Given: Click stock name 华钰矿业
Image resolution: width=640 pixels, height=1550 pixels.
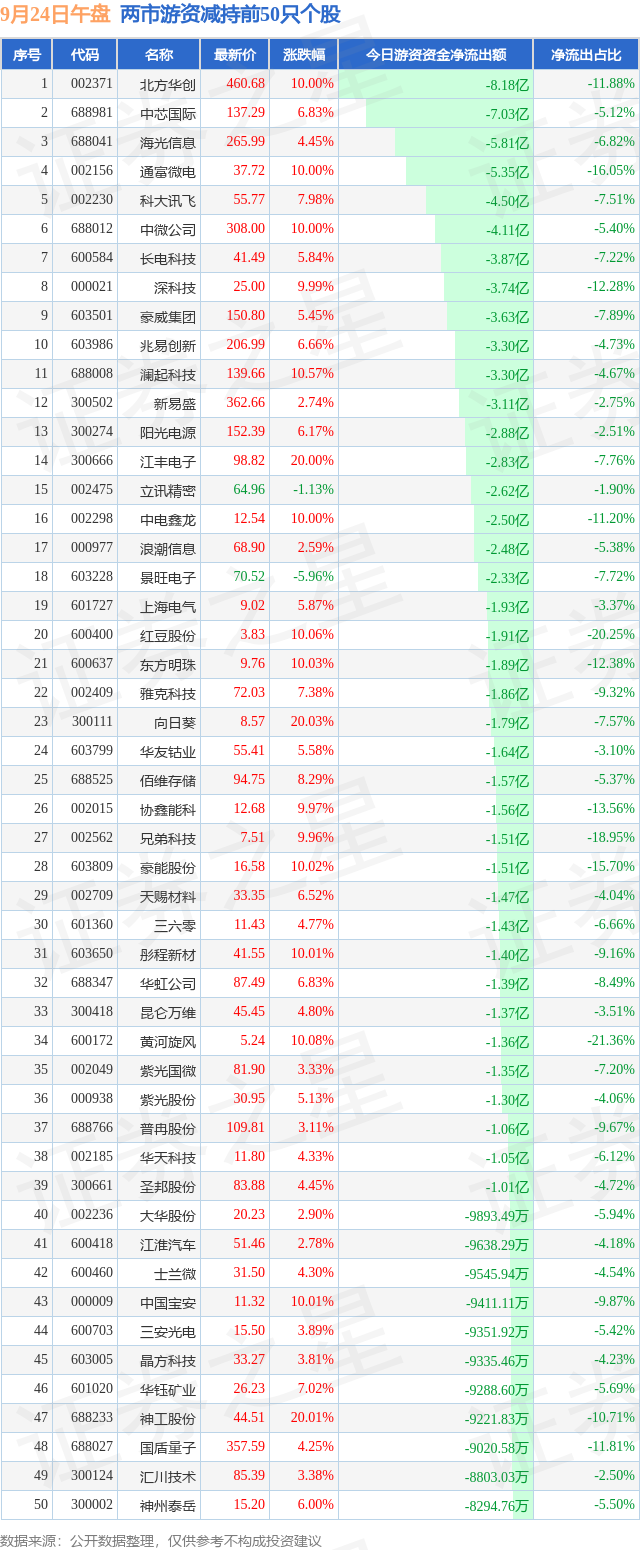Looking at the screenshot, I should tap(169, 1389).
